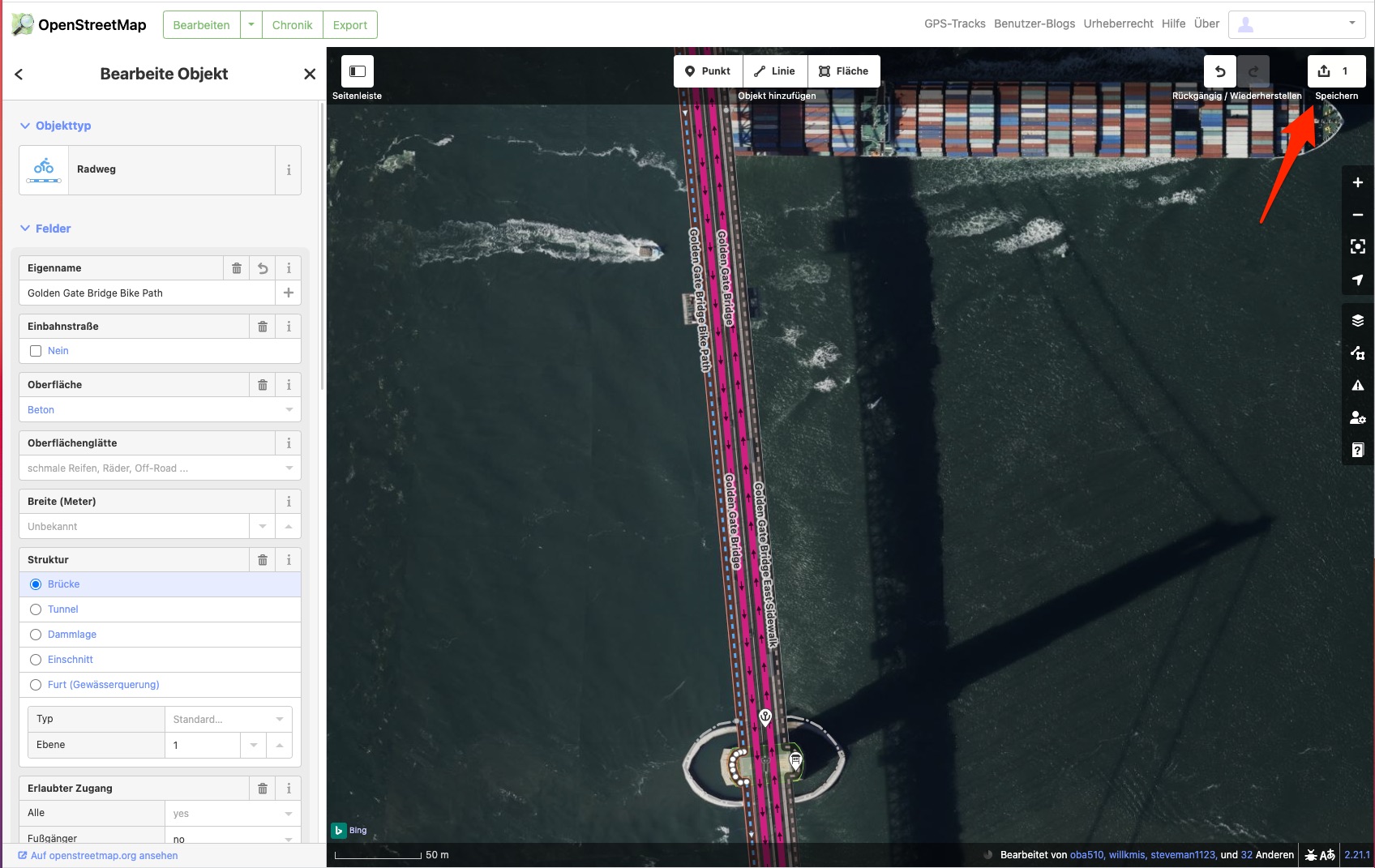Screen dimensions: 1375x868
Task: Add a Linie object
Action: pyautogui.click(x=775, y=71)
